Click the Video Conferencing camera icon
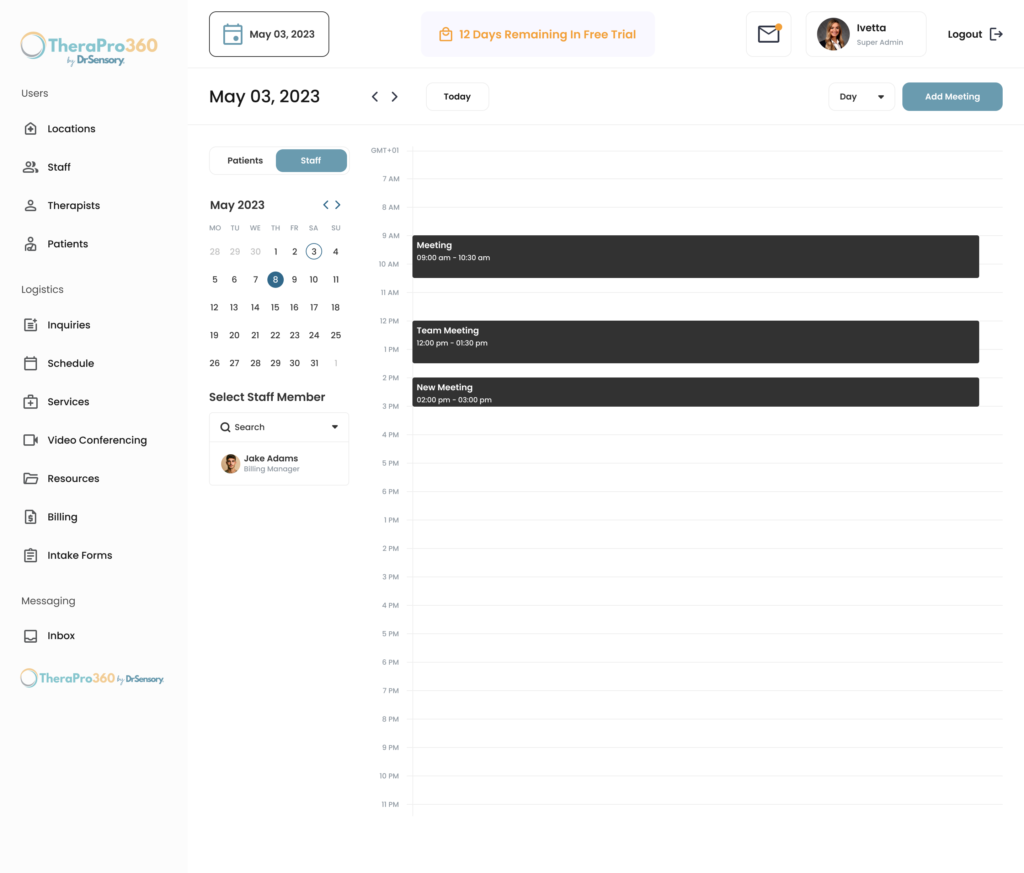The height and width of the screenshot is (873, 1024). (30, 440)
